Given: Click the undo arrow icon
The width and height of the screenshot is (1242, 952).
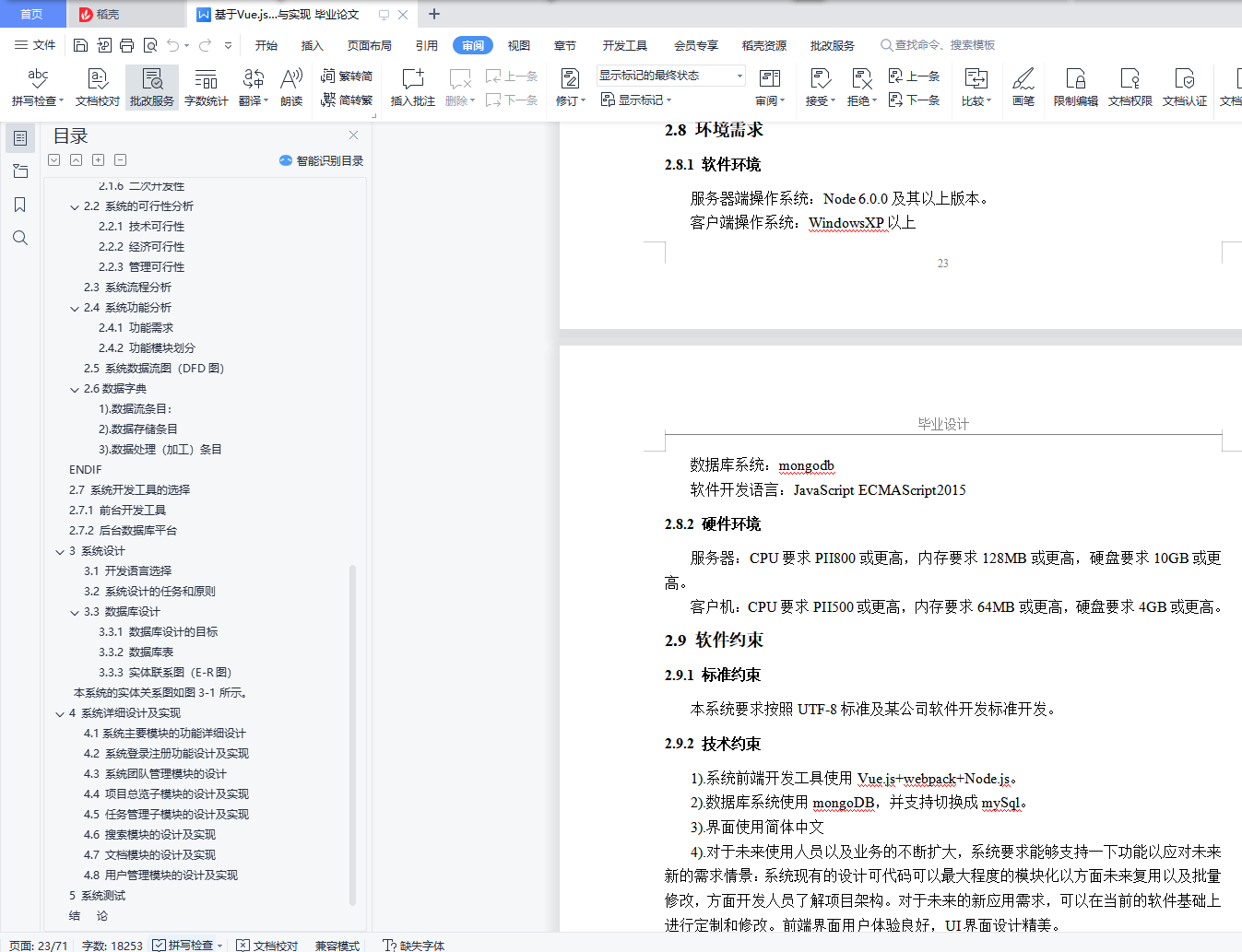Looking at the screenshot, I should pyautogui.click(x=173, y=45).
